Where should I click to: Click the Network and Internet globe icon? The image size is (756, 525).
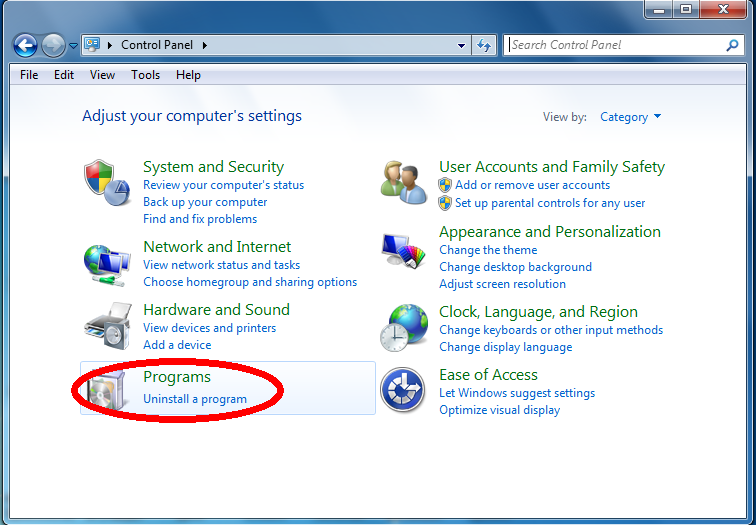coord(107,266)
